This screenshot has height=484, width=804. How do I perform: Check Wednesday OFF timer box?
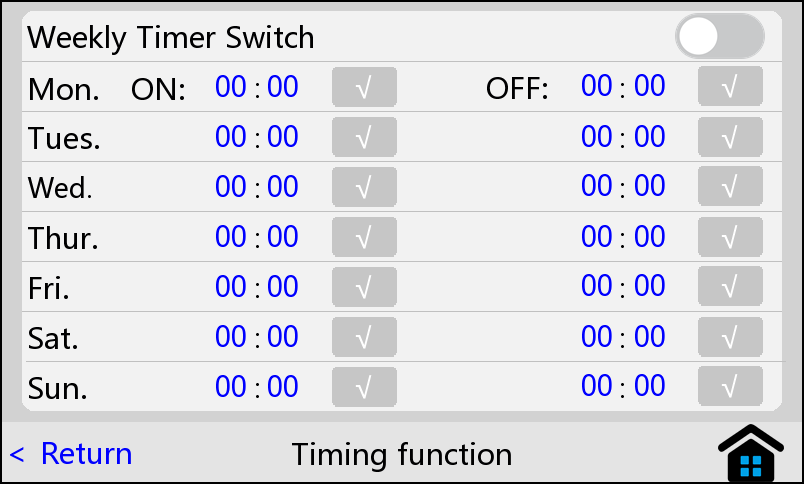click(730, 186)
